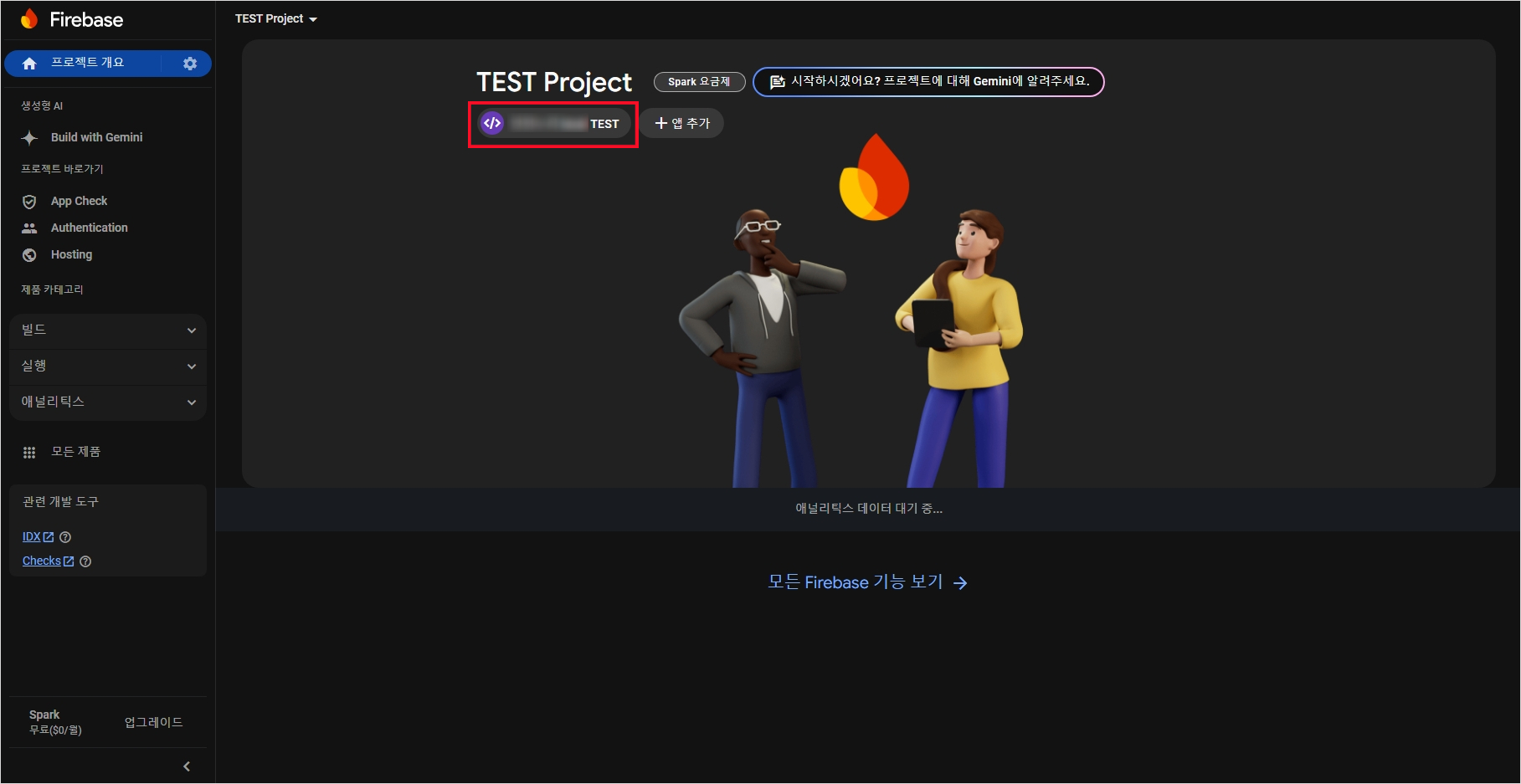This screenshot has width=1521, height=784.
Task: Click the Gemini chat icon in banner
Action: pos(777,81)
